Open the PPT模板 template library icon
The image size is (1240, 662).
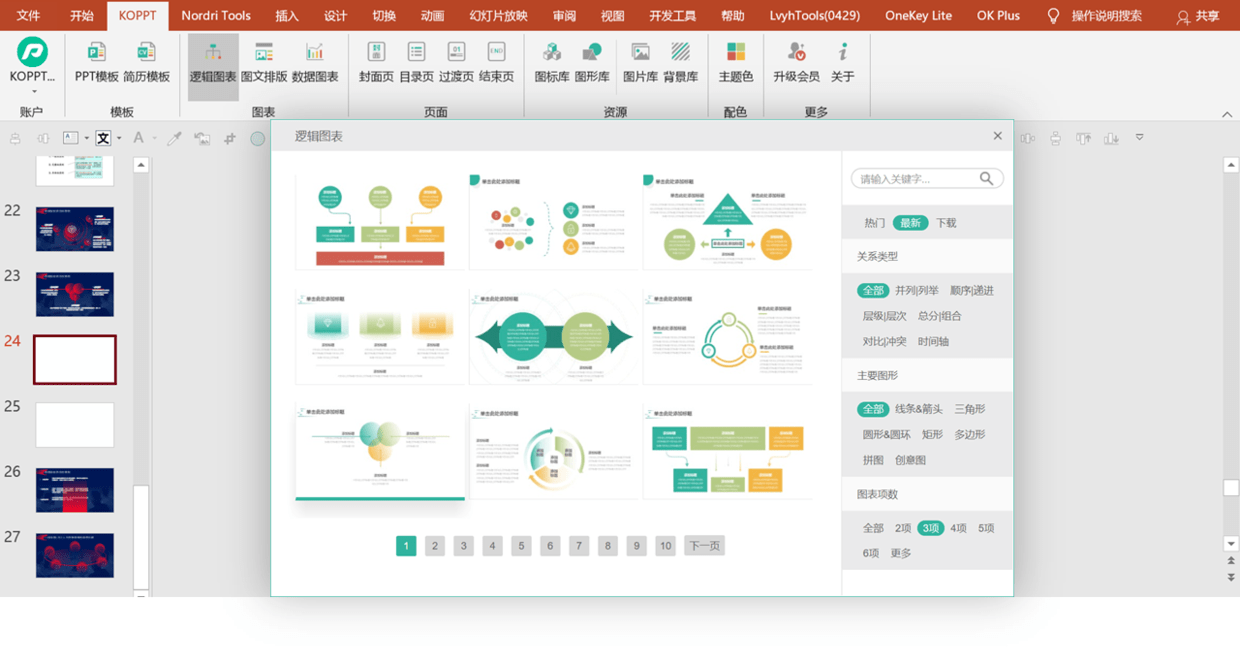click(x=96, y=62)
